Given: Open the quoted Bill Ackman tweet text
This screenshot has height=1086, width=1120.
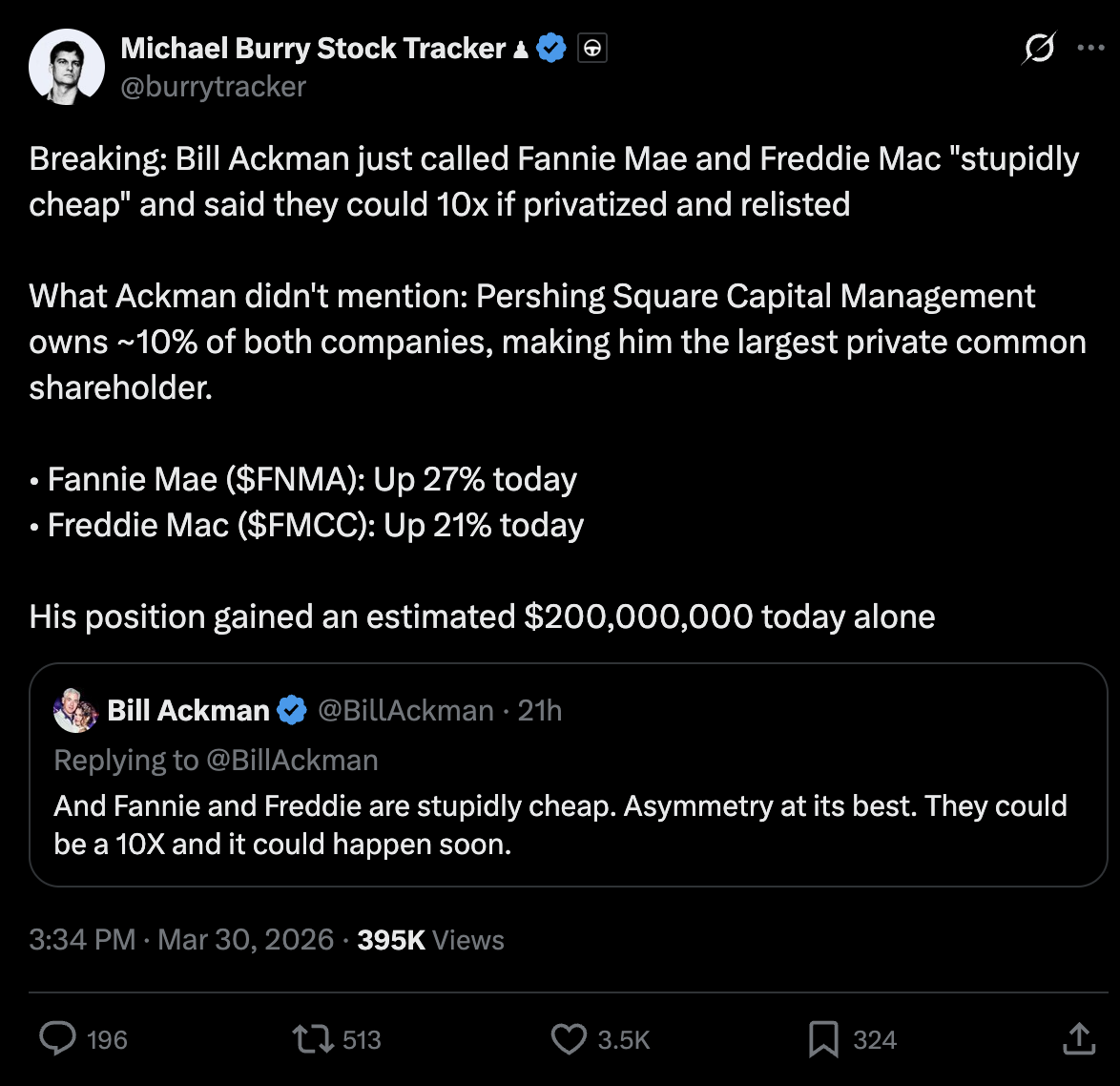Looking at the screenshot, I should (560, 825).
